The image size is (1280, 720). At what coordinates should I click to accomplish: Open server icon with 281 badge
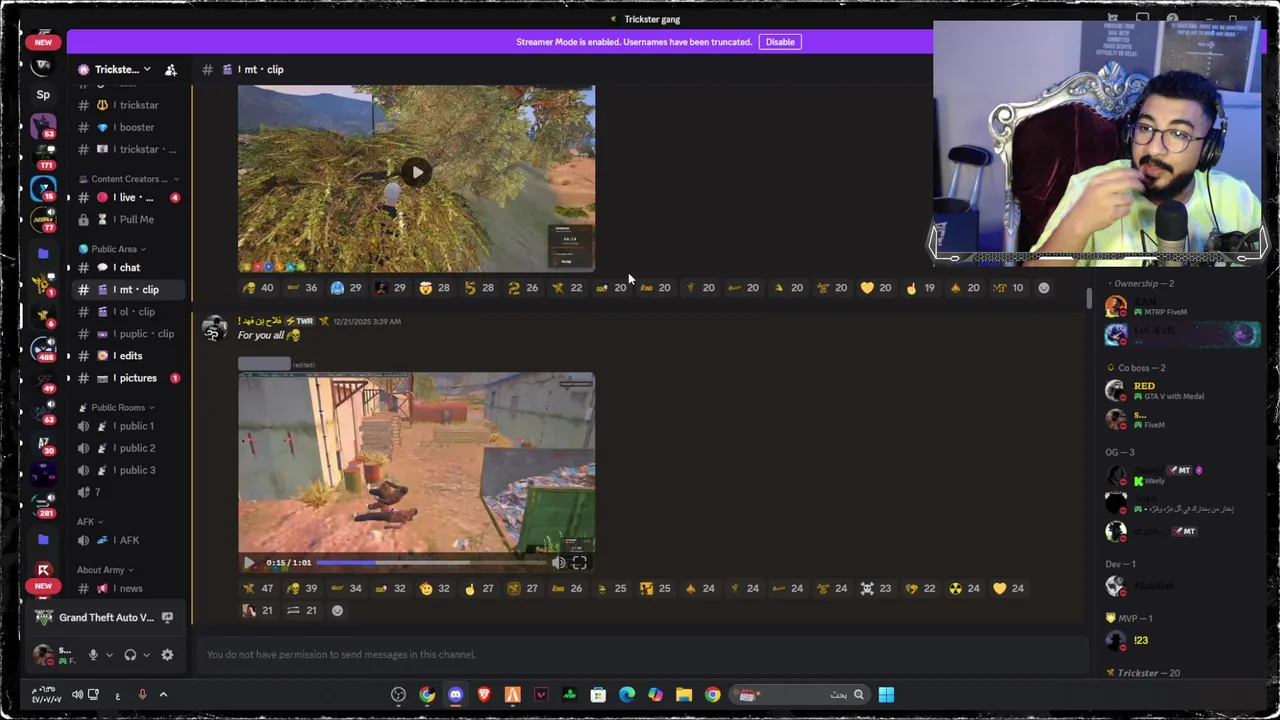click(43, 505)
